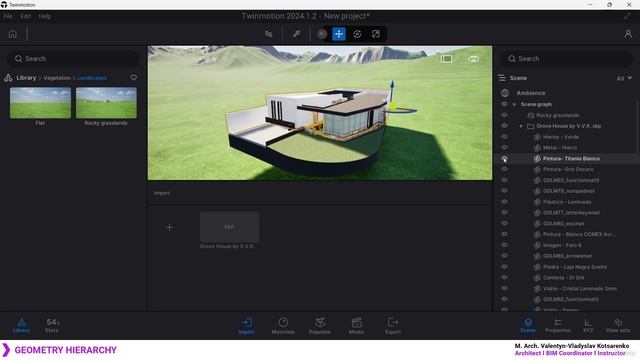
Task: Click the library Search field
Action: click(x=73, y=59)
